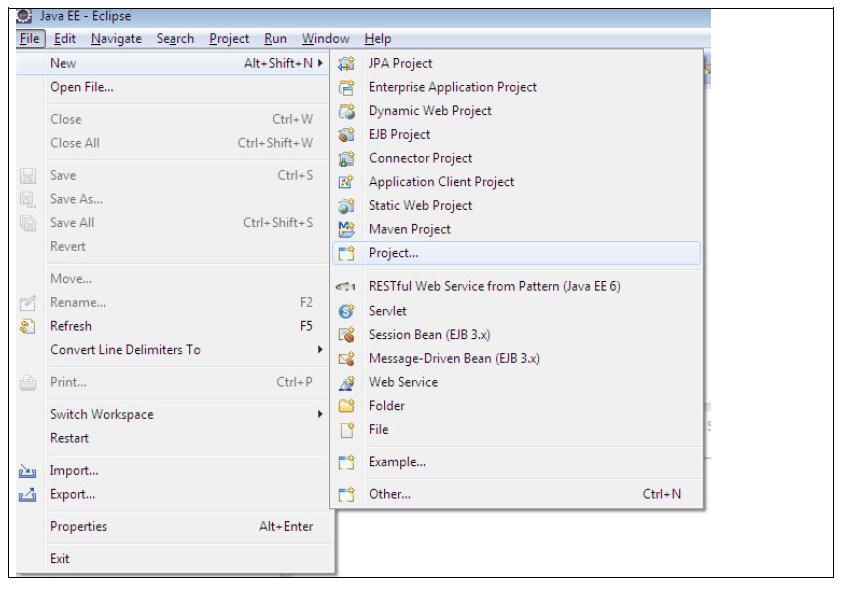Open the Run menu

(275, 39)
